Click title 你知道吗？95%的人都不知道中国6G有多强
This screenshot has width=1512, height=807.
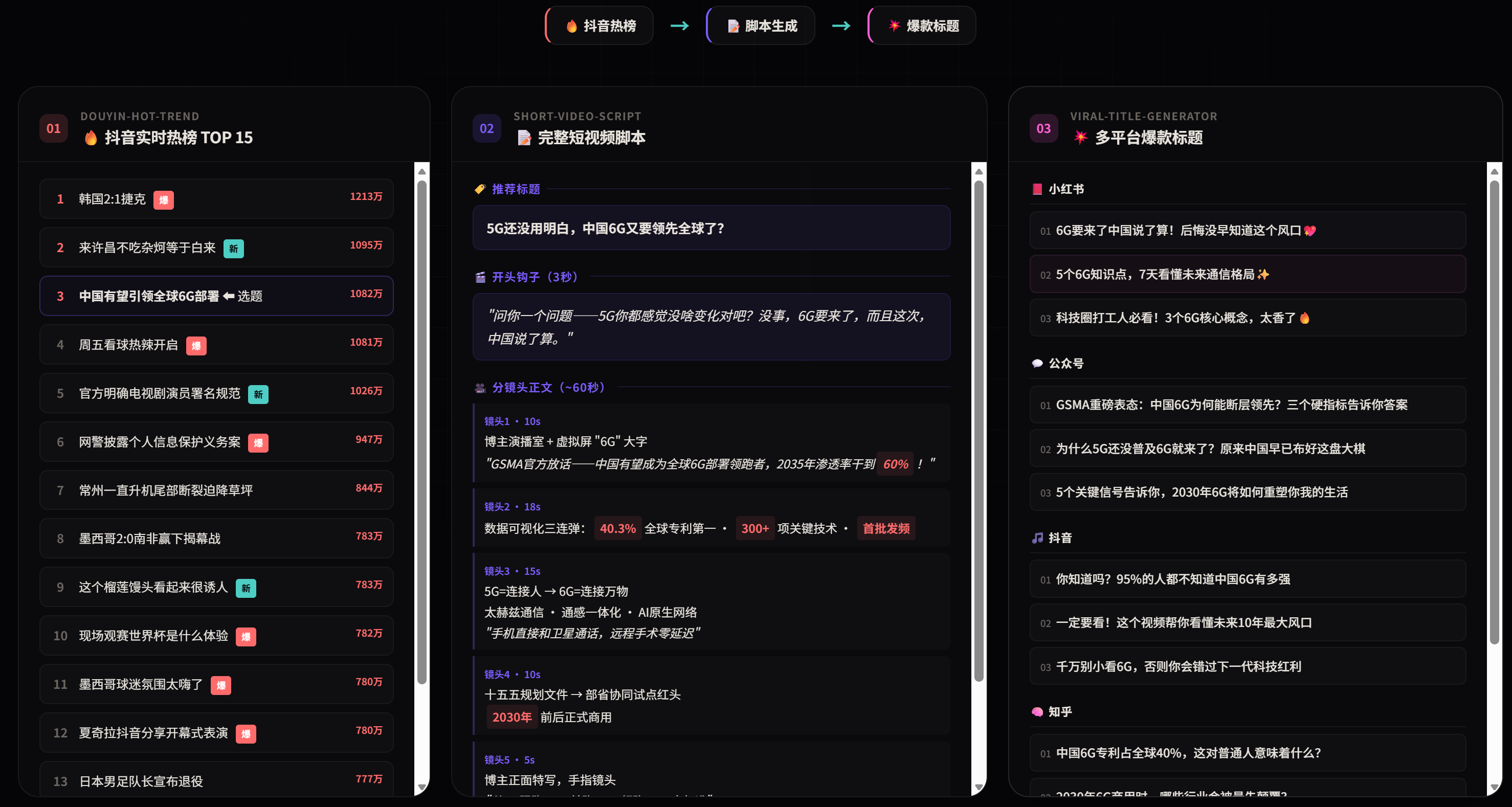click(x=1248, y=579)
